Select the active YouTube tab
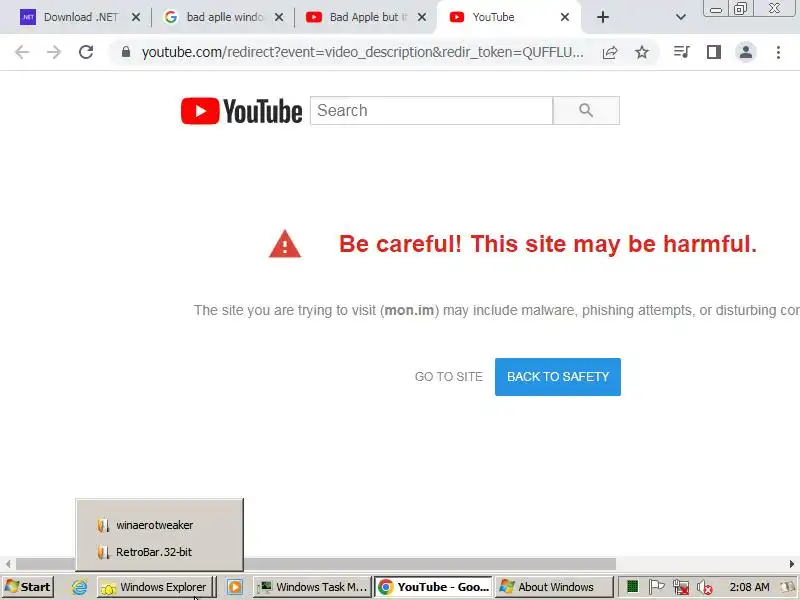This screenshot has width=800, height=600. point(509,17)
